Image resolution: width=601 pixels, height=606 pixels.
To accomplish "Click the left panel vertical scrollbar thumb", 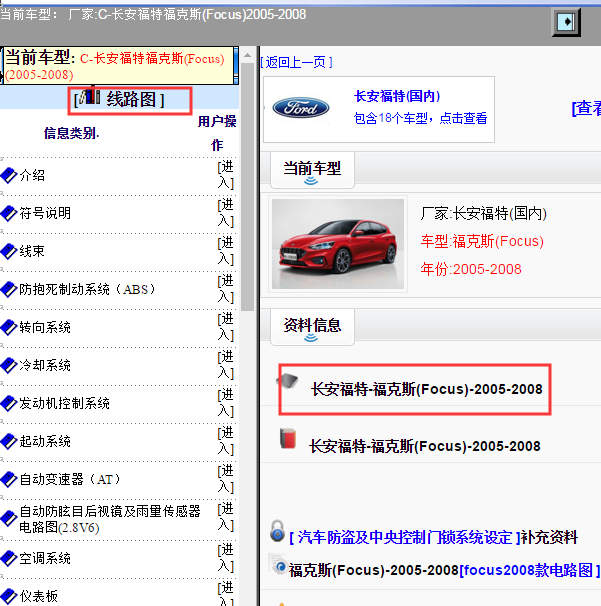I will click(x=247, y=187).
